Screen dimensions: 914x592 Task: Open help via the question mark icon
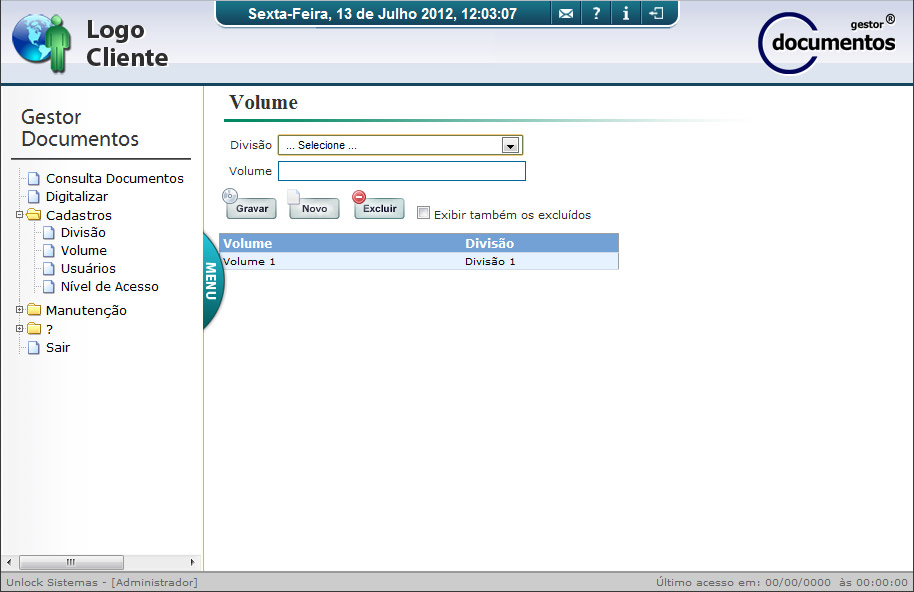(x=596, y=14)
